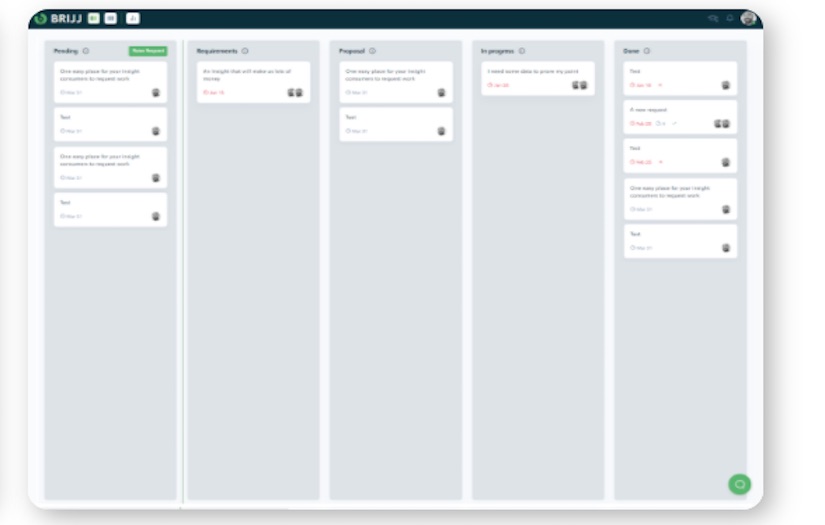
Task: Open the graduation cap learning icon
Action: tap(713, 18)
